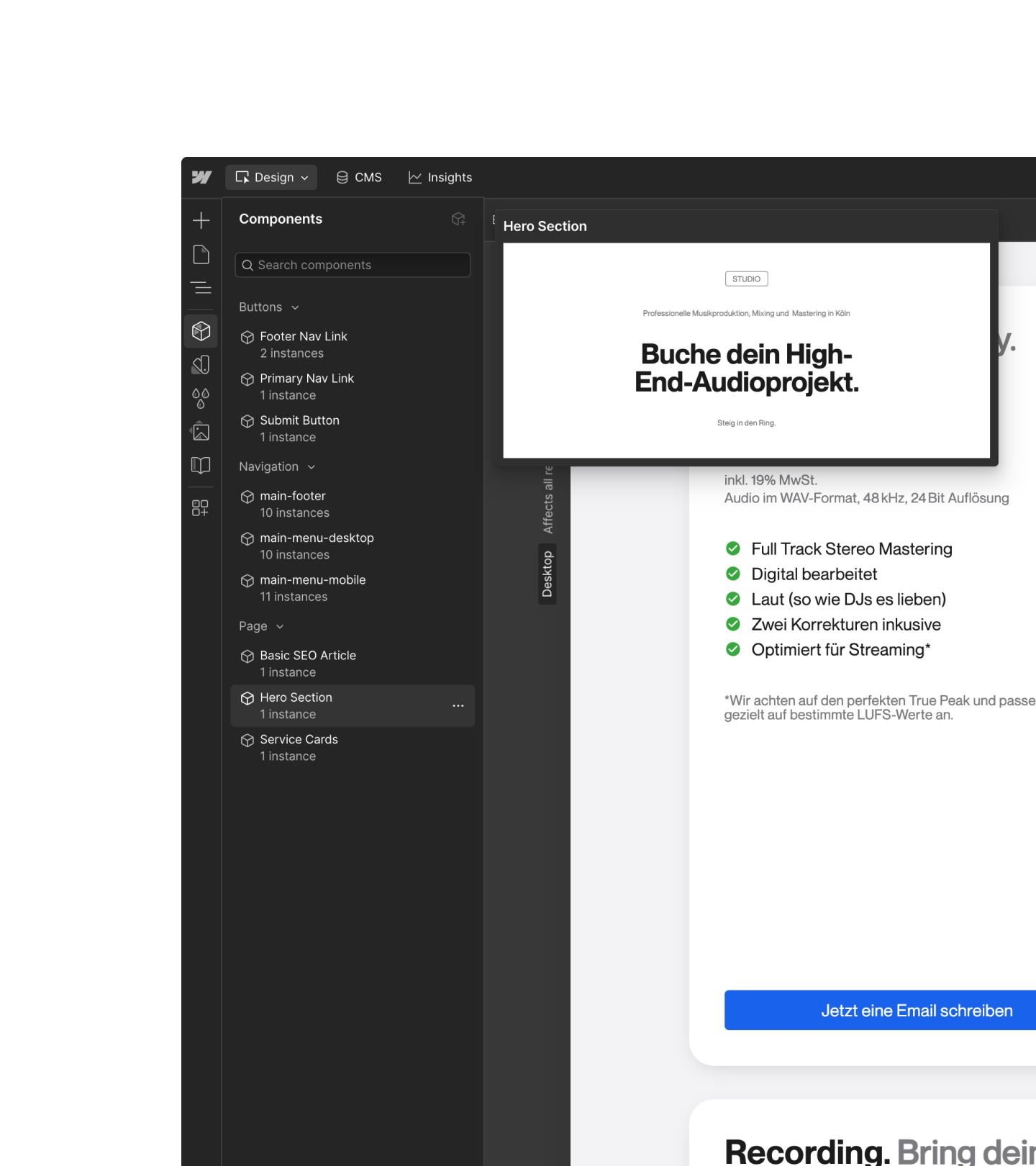Screen dimensions: 1036x1166
Task: Select the main-menu-mobile component
Action: click(353, 588)
